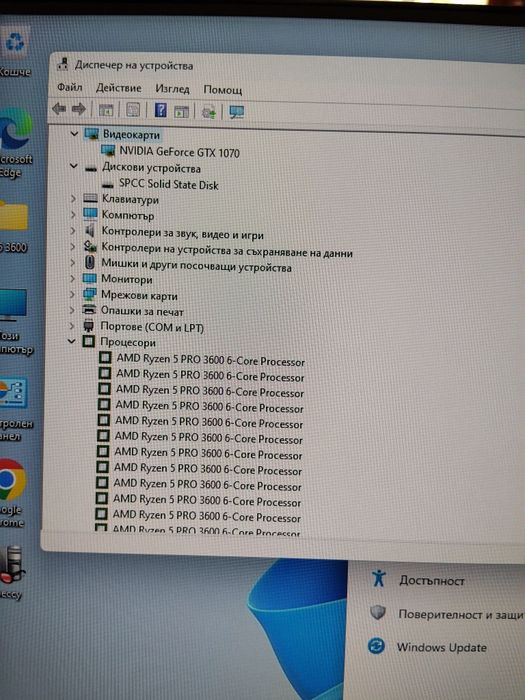Click the mouse icon beside Мишки и други
525x700 pixels.
[x=89, y=262]
